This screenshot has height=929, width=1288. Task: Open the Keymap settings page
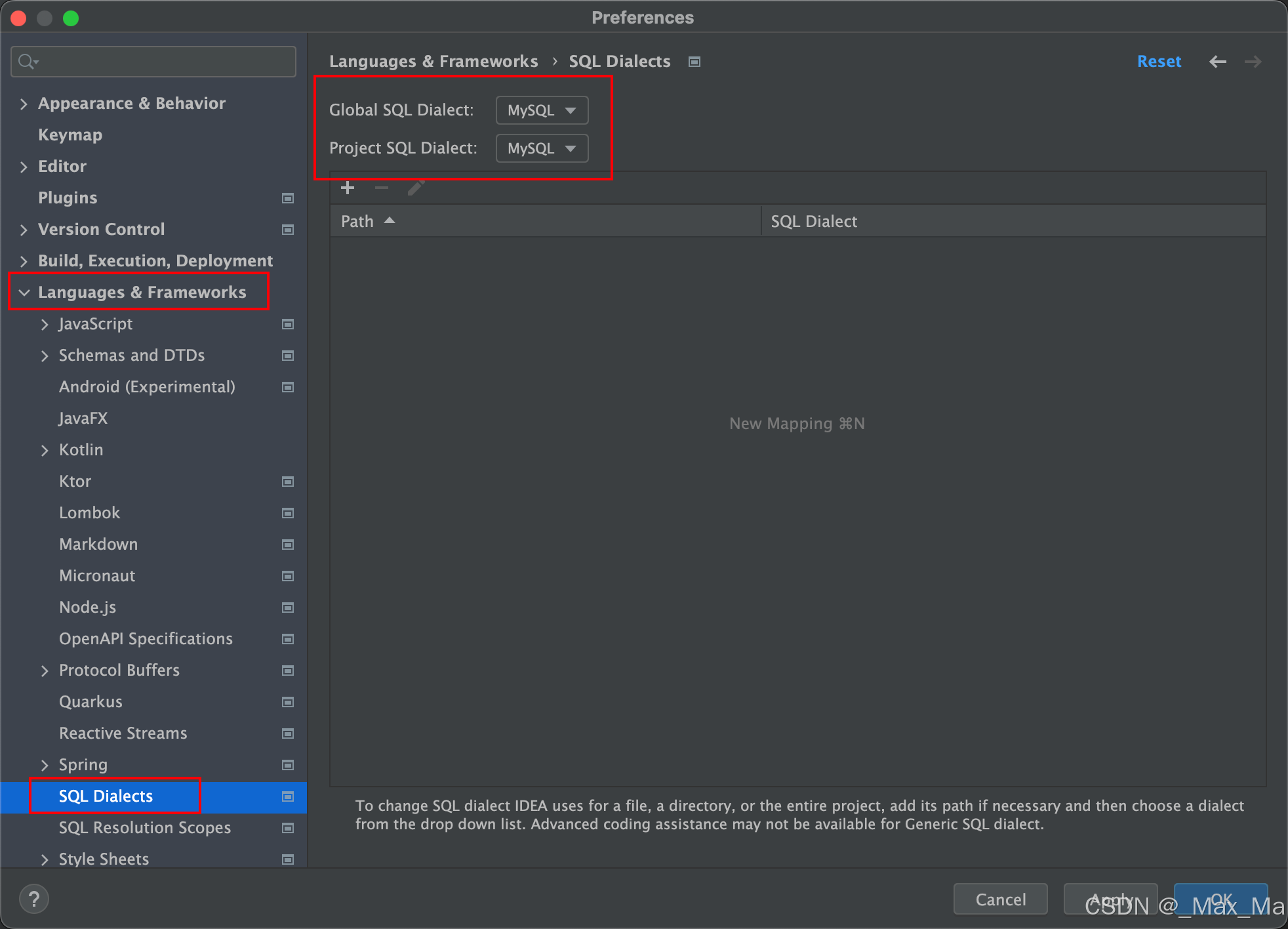pyautogui.click(x=70, y=135)
